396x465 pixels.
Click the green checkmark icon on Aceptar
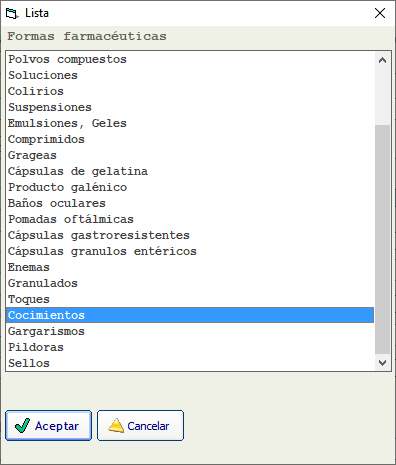[23, 426]
